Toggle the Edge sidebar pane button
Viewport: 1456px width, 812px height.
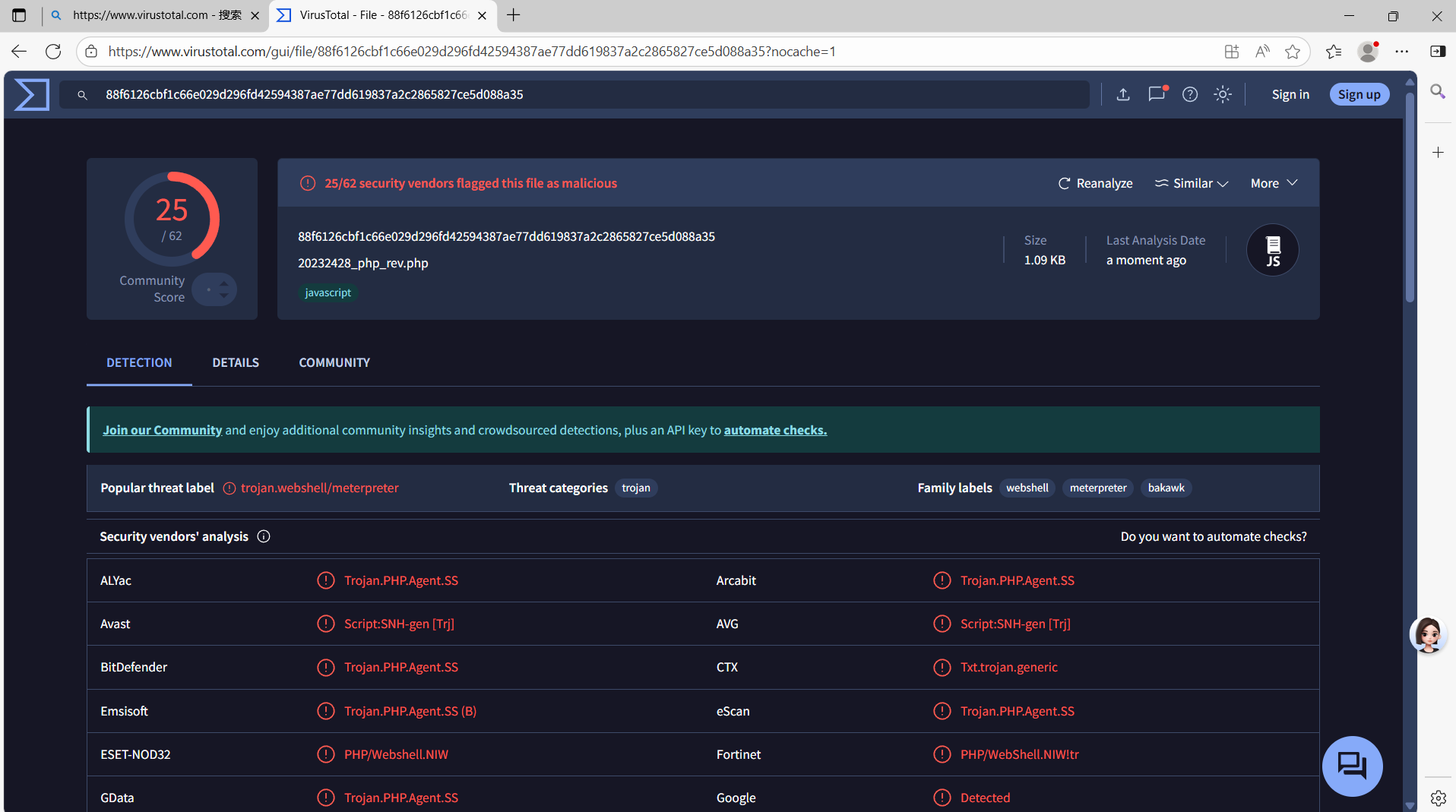(x=1438, y=52)
